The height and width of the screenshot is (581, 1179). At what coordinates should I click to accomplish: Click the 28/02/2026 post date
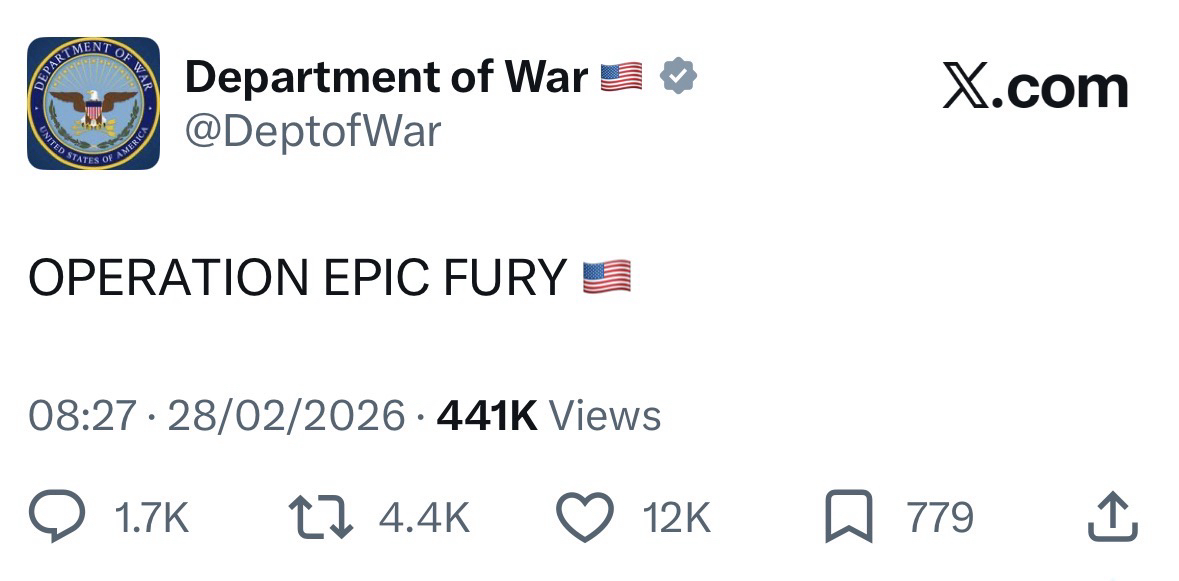click(286, 416)
